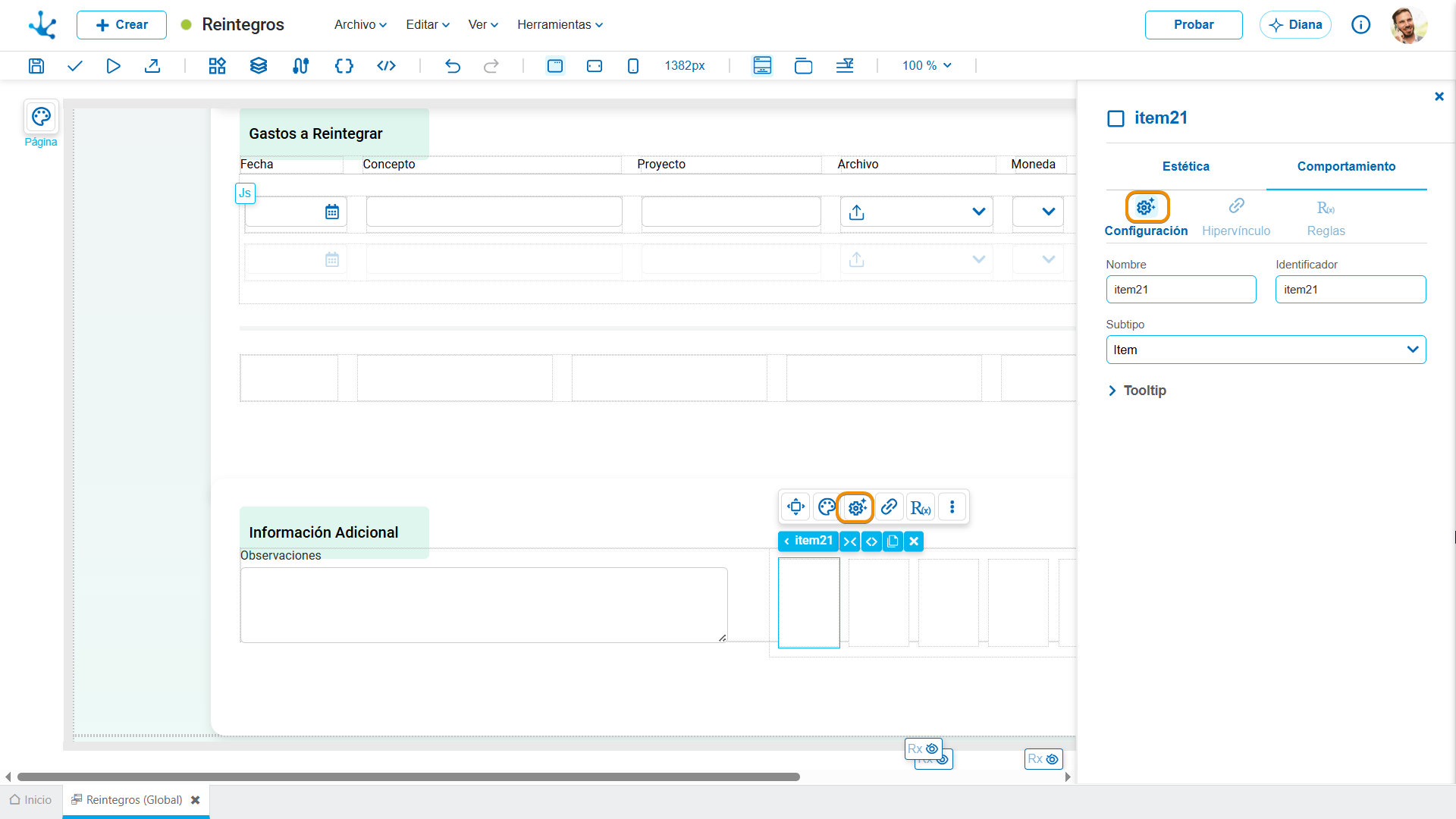Click the Crear button
Viewport: 1456px width, 819px height.
[x=121, y=24]
